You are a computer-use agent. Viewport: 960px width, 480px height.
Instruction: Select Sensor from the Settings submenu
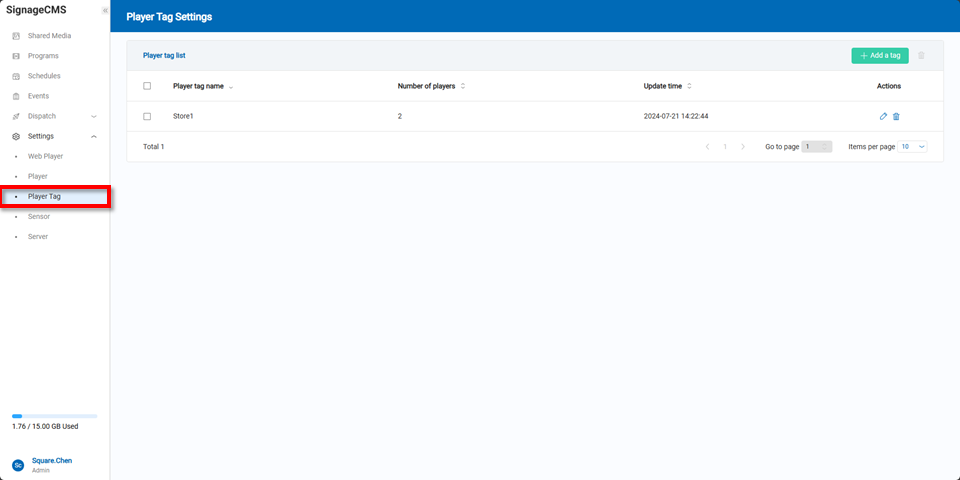coord(39,217)
